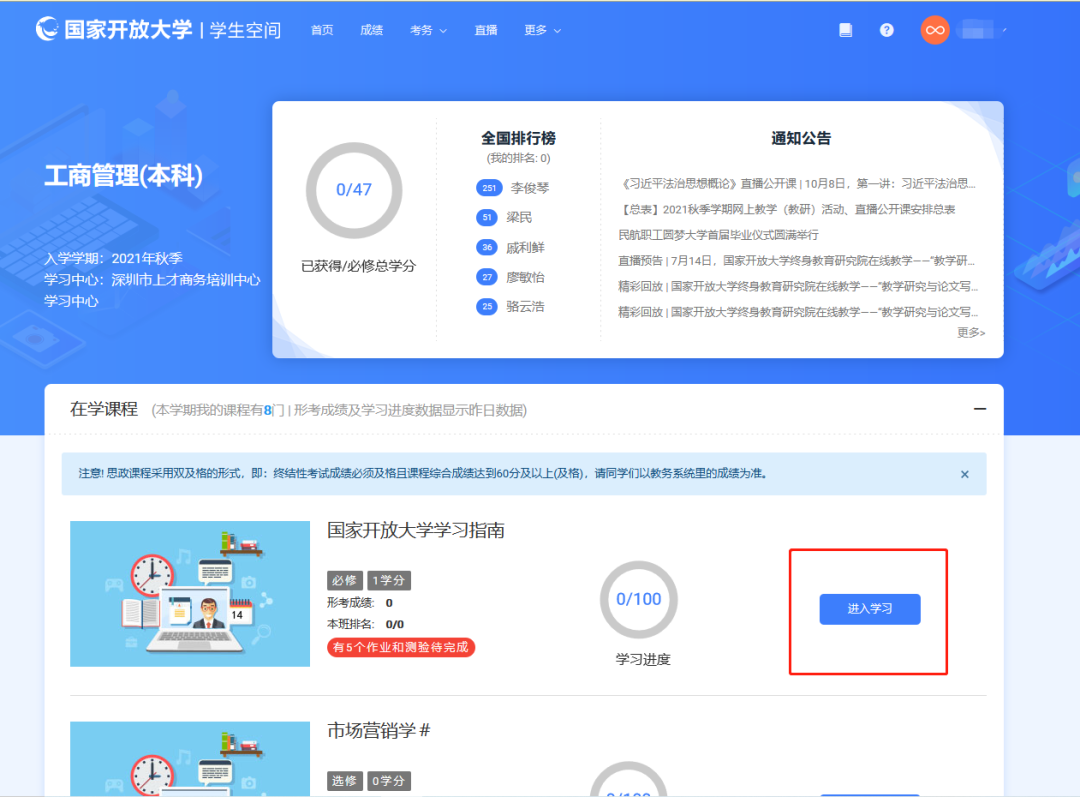Close the blue 思政课程 notice banner
Image resolution: width=1080 pixels, height=797 pixels.
(x=964, y=474)
